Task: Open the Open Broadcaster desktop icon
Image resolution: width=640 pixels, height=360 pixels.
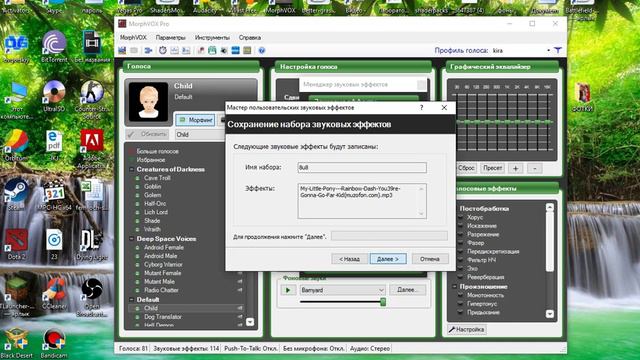Action: (x=92, y=297)
